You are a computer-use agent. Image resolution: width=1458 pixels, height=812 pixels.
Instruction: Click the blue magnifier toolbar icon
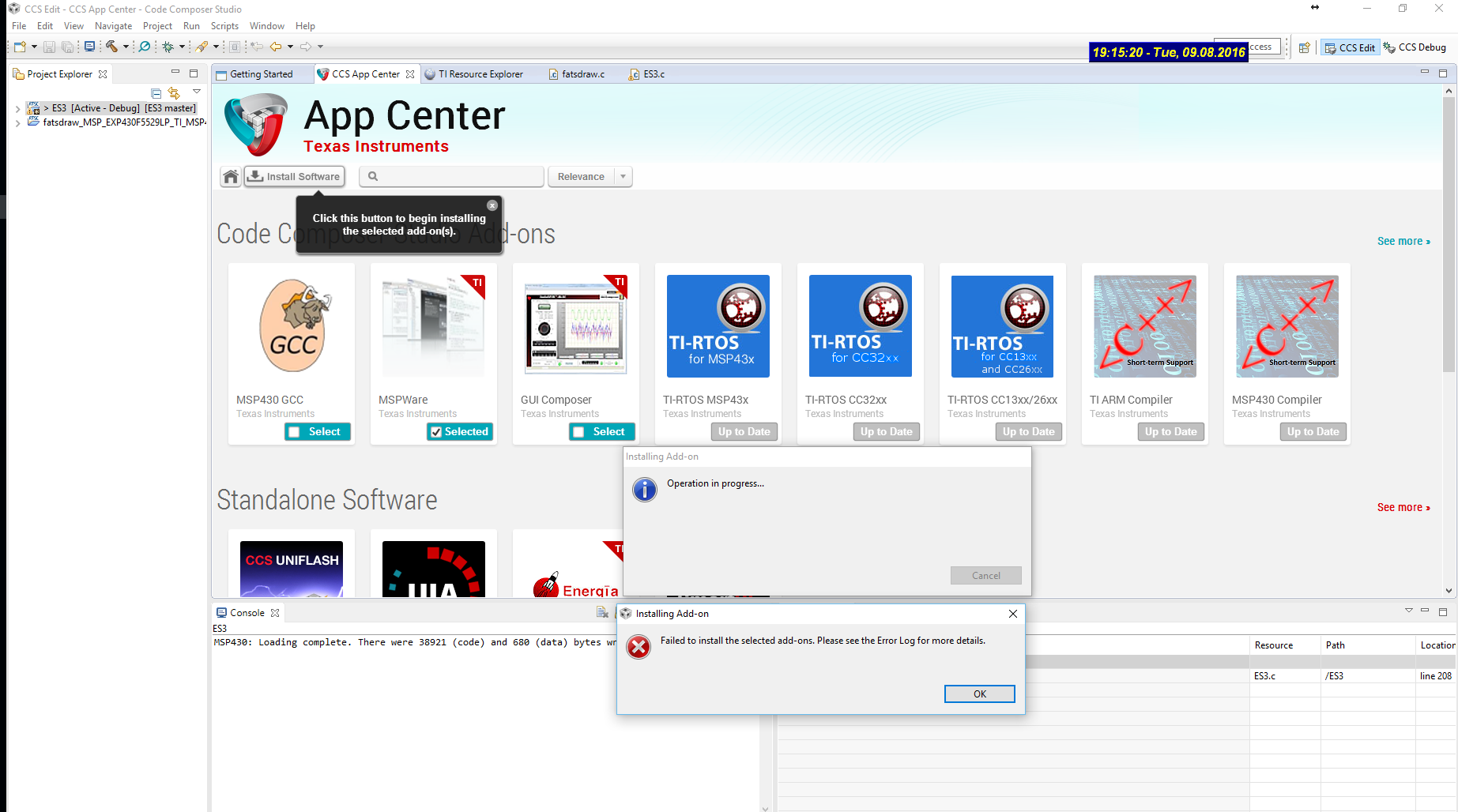click(145, 47)
